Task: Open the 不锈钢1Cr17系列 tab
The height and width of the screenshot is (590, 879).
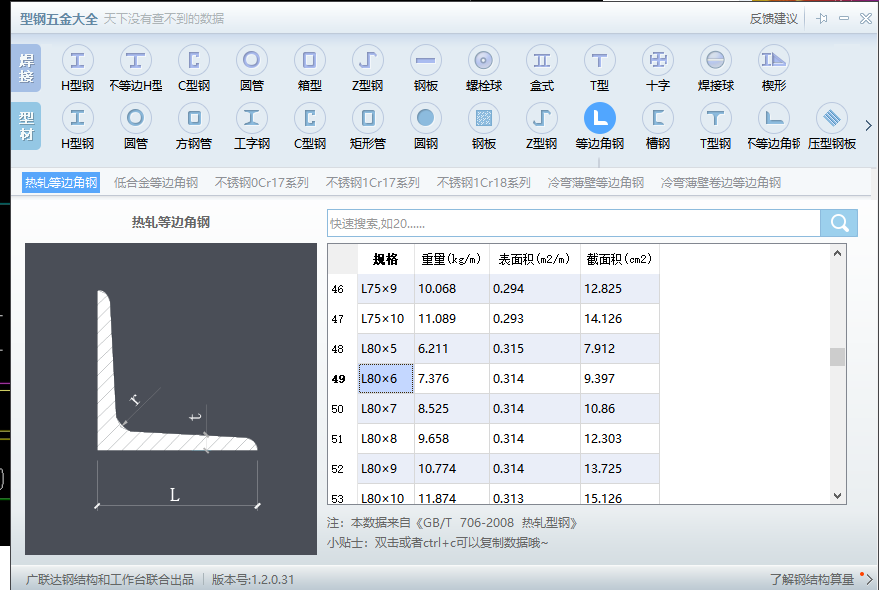Action: [373, 183]
